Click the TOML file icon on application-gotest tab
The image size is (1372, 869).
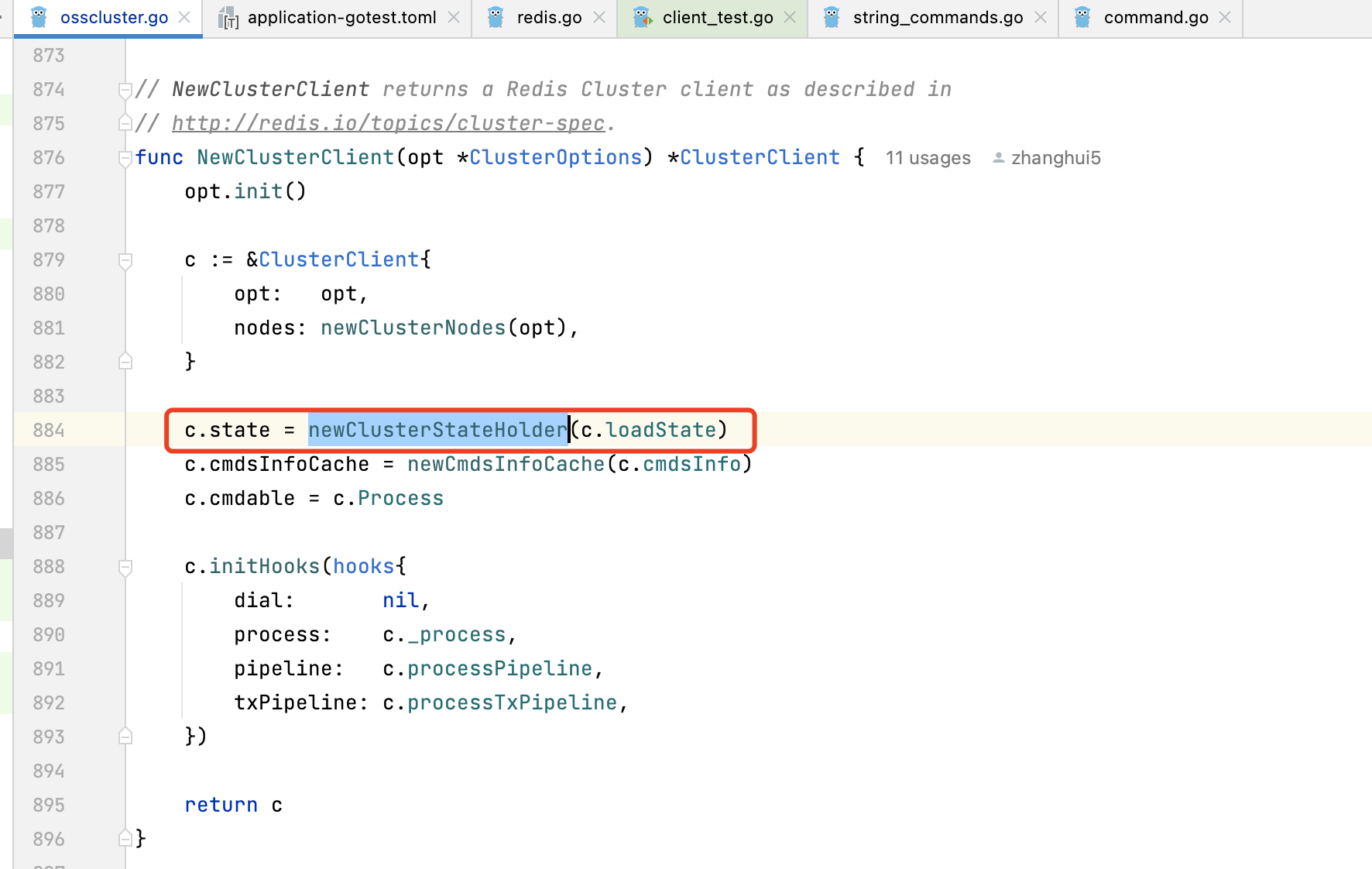click(x=228, y=18)
